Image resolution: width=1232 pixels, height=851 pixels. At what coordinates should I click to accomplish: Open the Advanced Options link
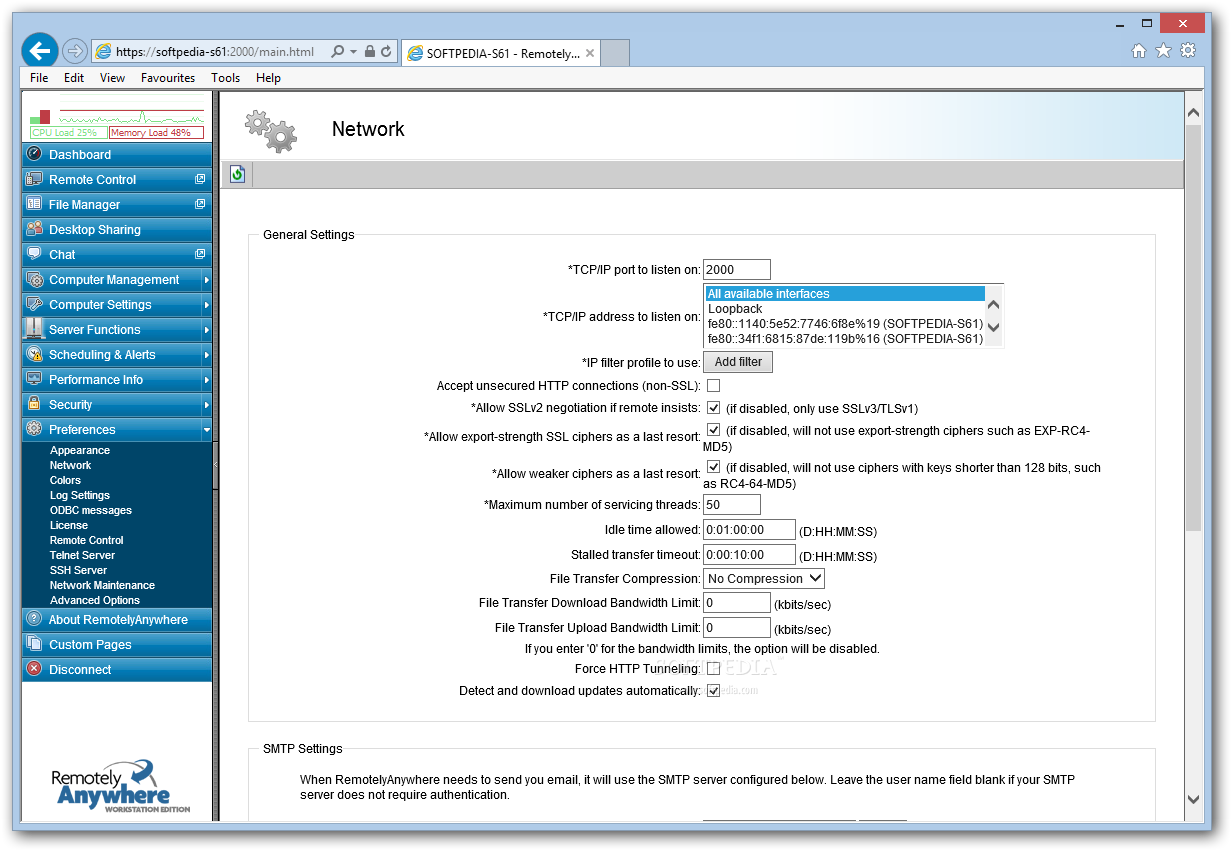tap(95, 600)
